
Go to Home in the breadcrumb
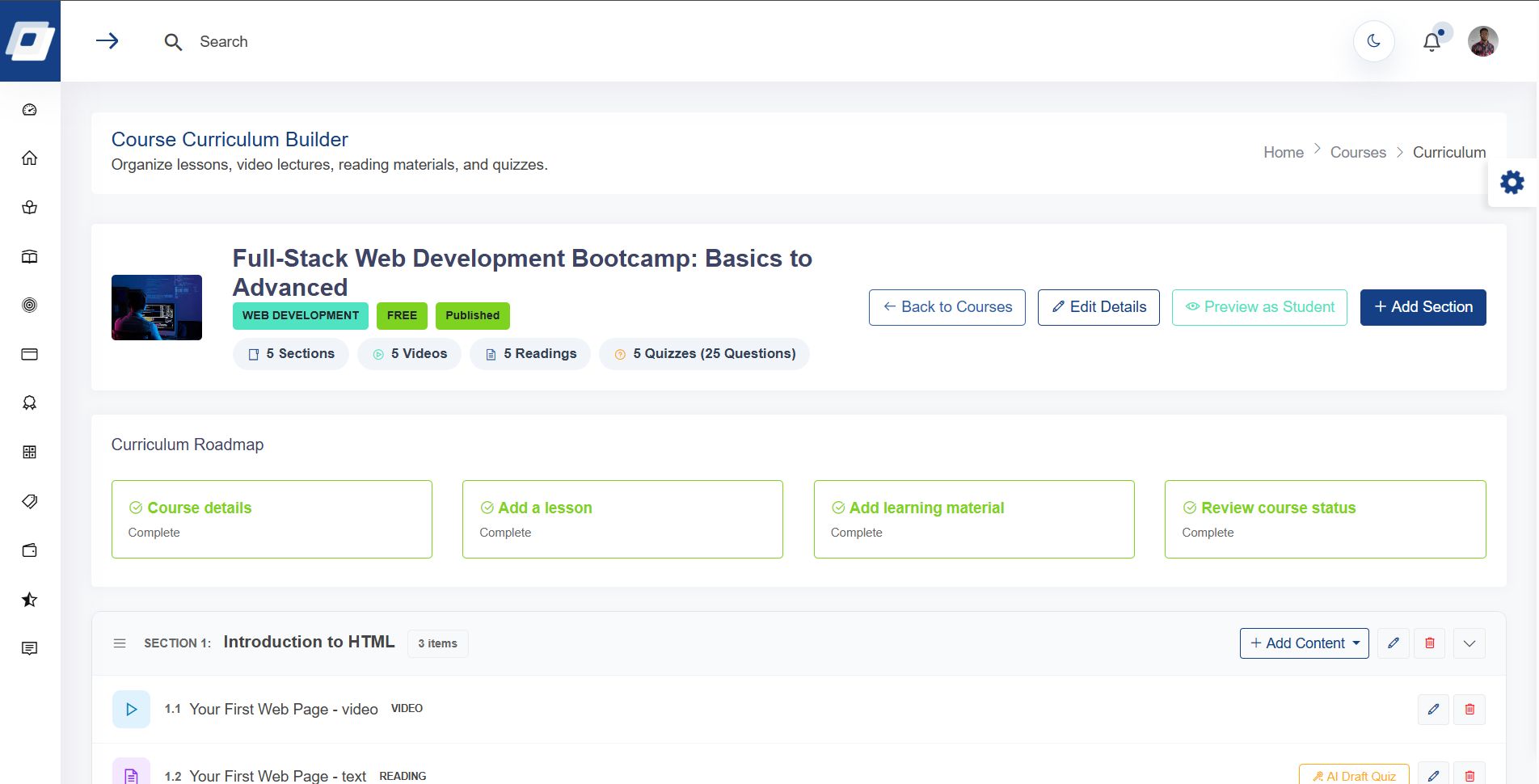pyautogui.click(x=1284, y=152)
